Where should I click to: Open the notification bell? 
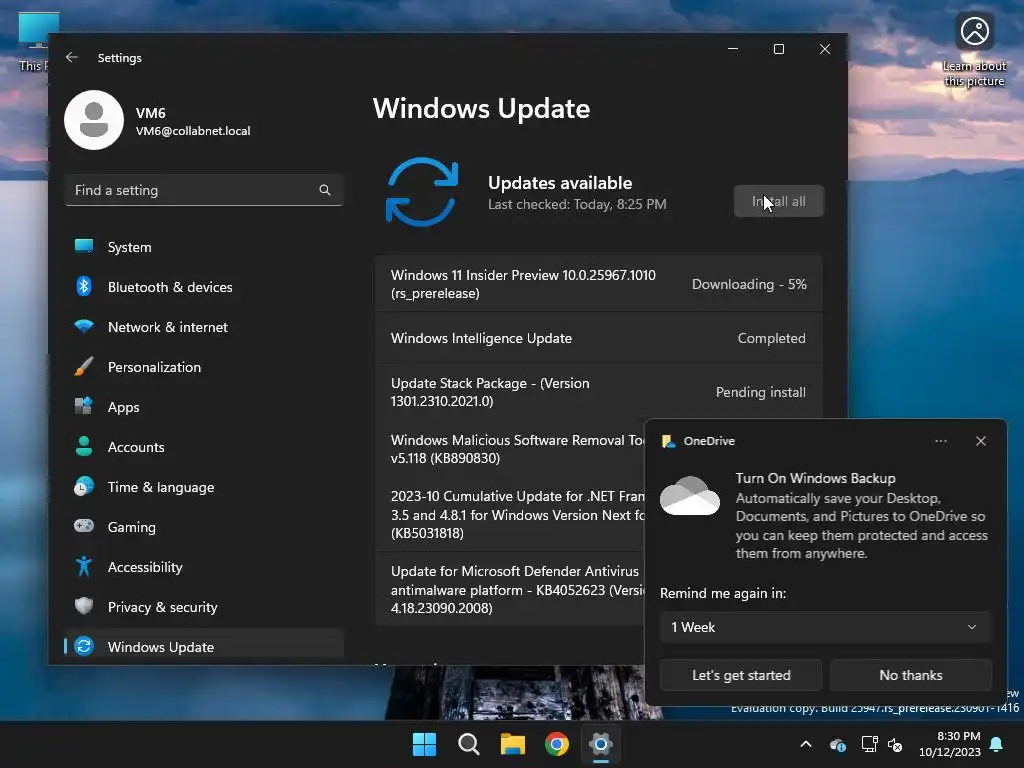pyautogui.click(x=997, y=744)
